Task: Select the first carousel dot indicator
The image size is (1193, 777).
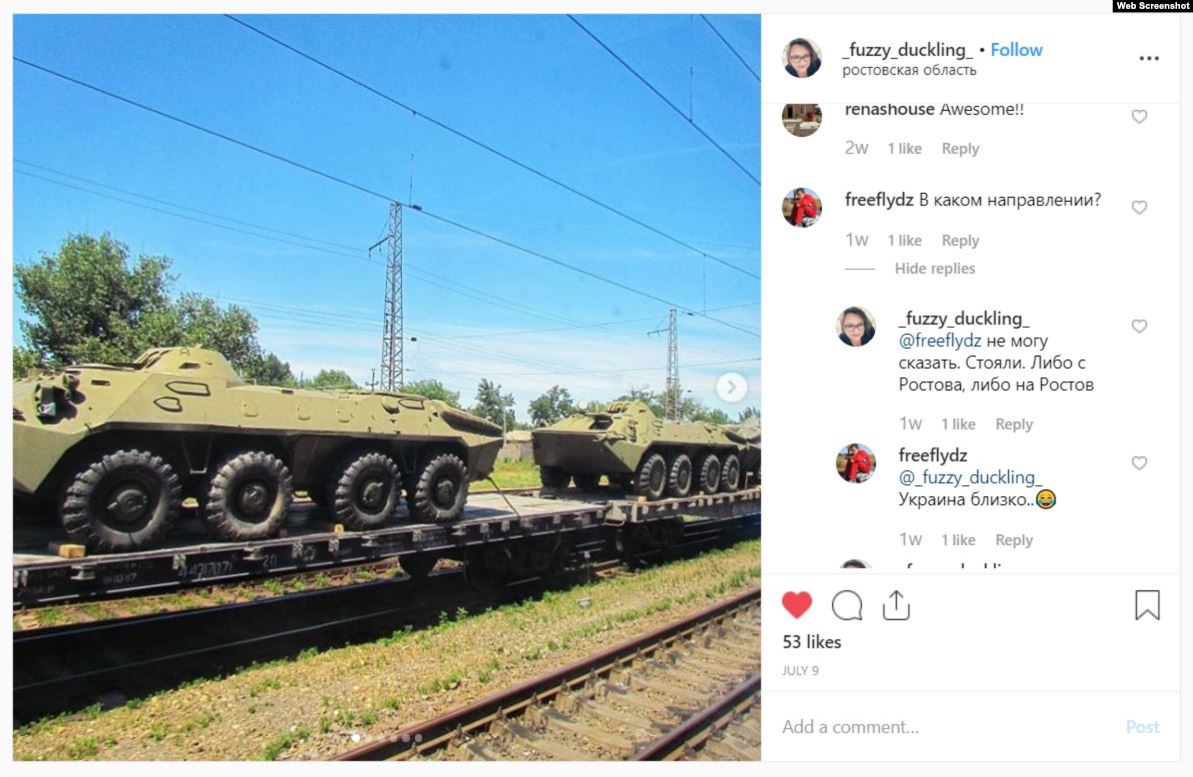Action: point(355,737)
